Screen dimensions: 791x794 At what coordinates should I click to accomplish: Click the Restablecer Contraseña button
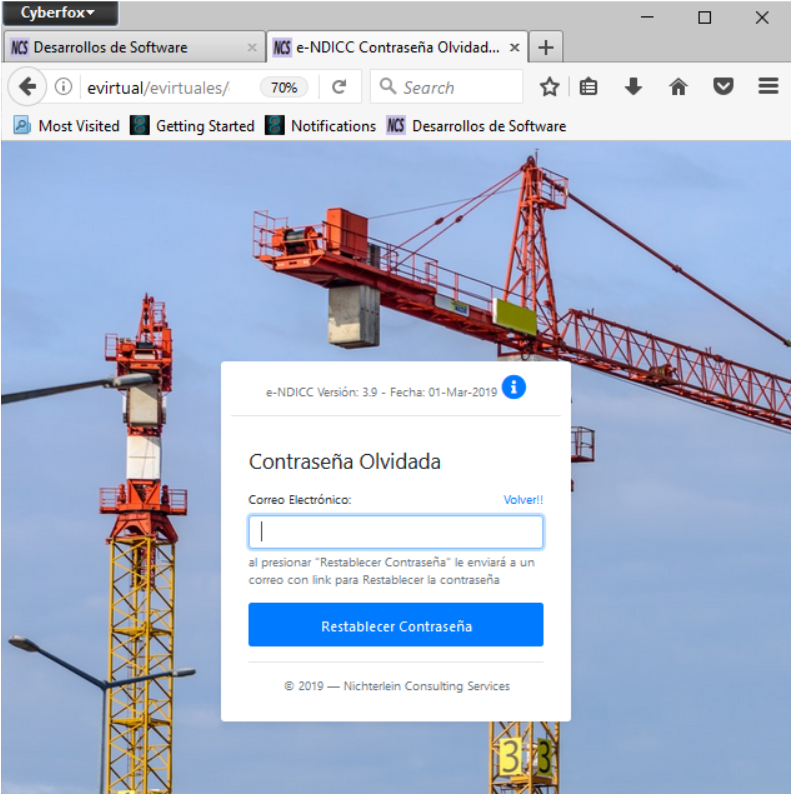click(x=396, y=626)
